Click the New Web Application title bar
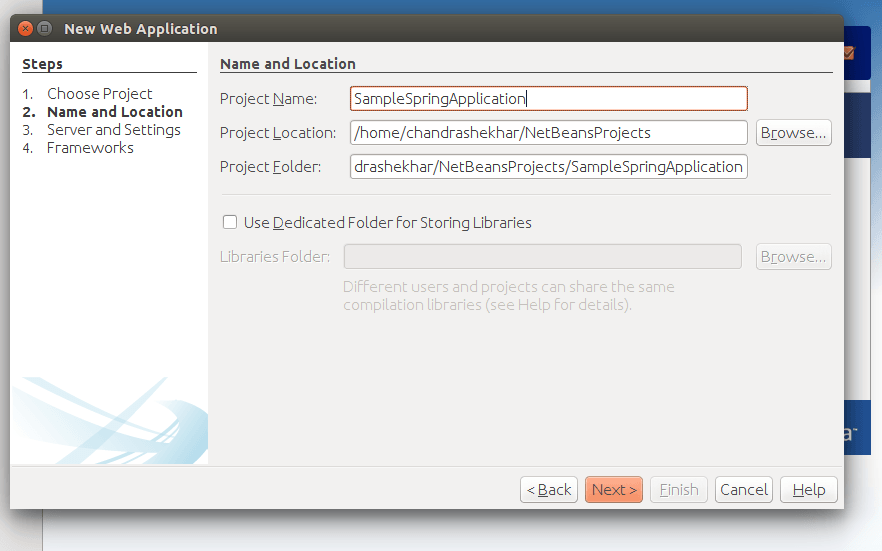 (x=400, y=29)
